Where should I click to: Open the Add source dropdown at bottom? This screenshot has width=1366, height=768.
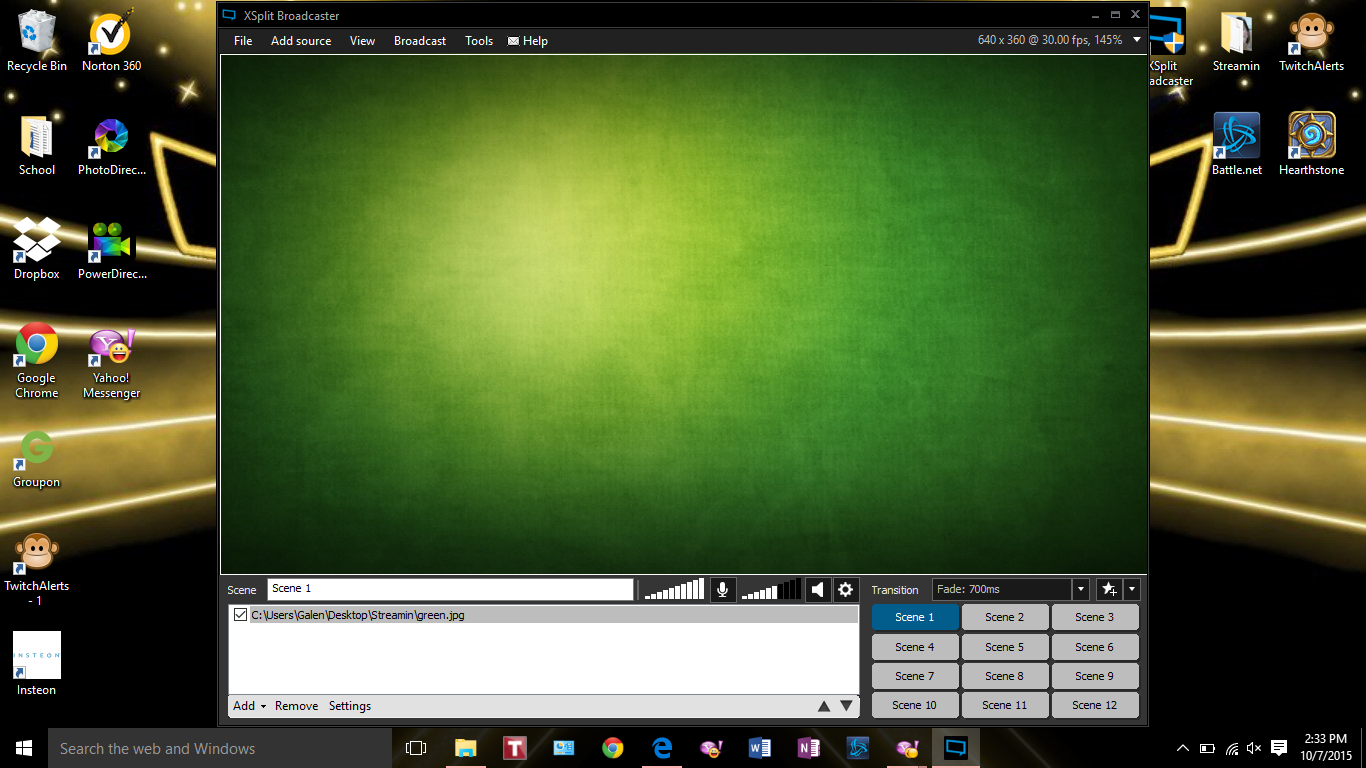[248, 705]
